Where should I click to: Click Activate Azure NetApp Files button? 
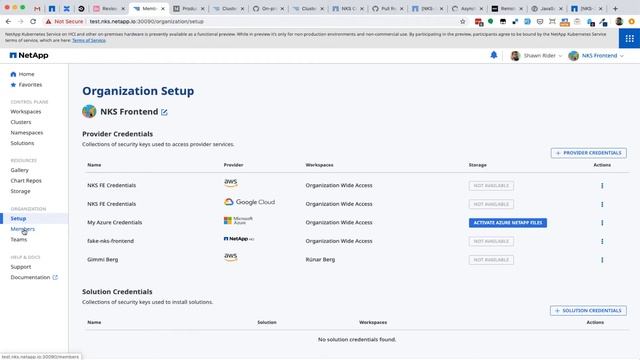(508, 222)
